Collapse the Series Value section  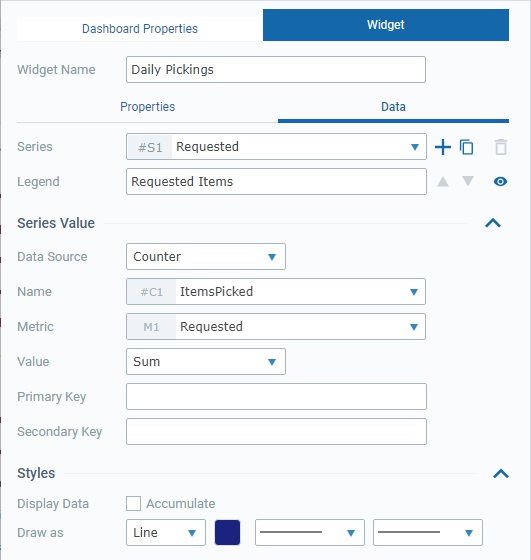pyautogui.click(x=493, y=223)
